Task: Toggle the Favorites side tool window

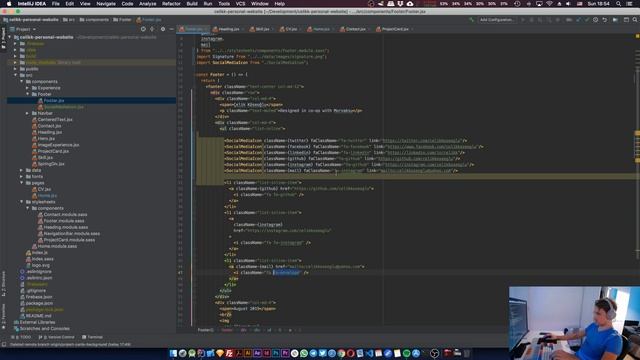Action: tap(3, 316)
